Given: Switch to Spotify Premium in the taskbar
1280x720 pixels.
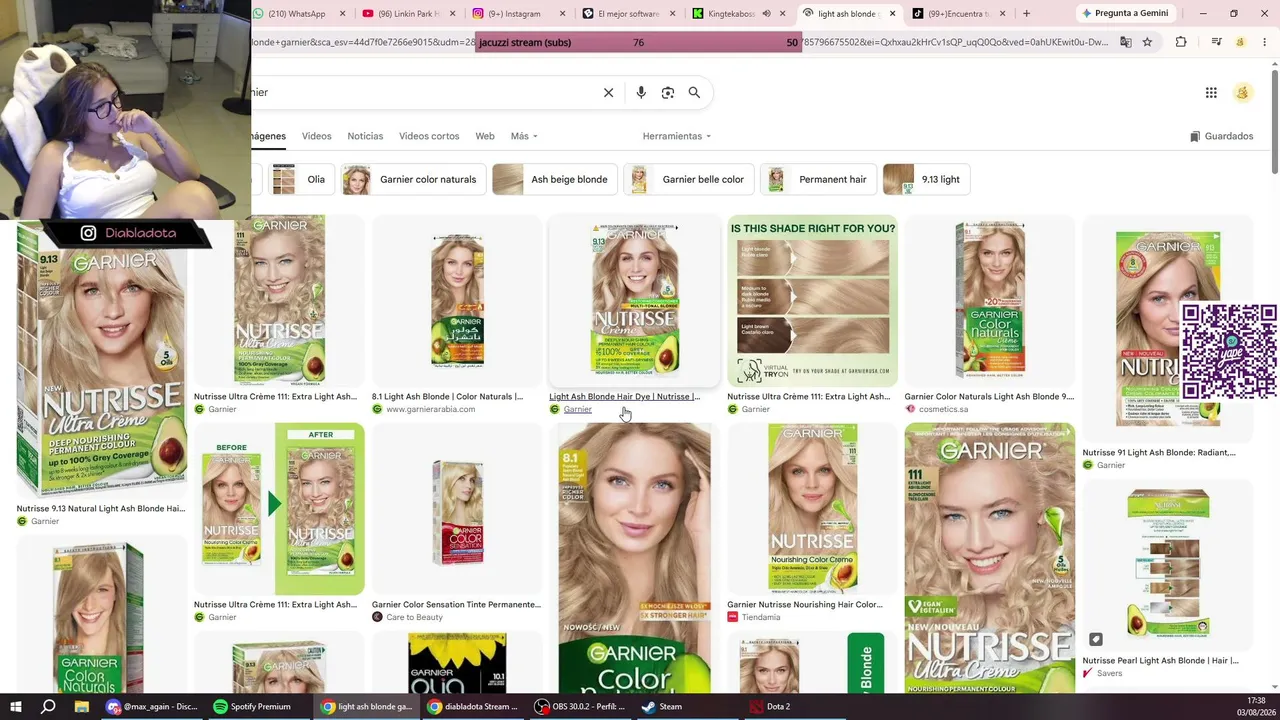Looking at the screenshot, I should [x=253, y=707].
